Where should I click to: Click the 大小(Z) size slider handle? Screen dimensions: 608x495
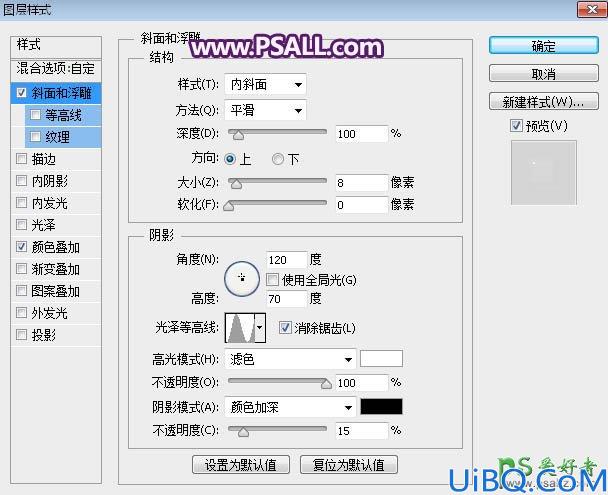(236, 184)
